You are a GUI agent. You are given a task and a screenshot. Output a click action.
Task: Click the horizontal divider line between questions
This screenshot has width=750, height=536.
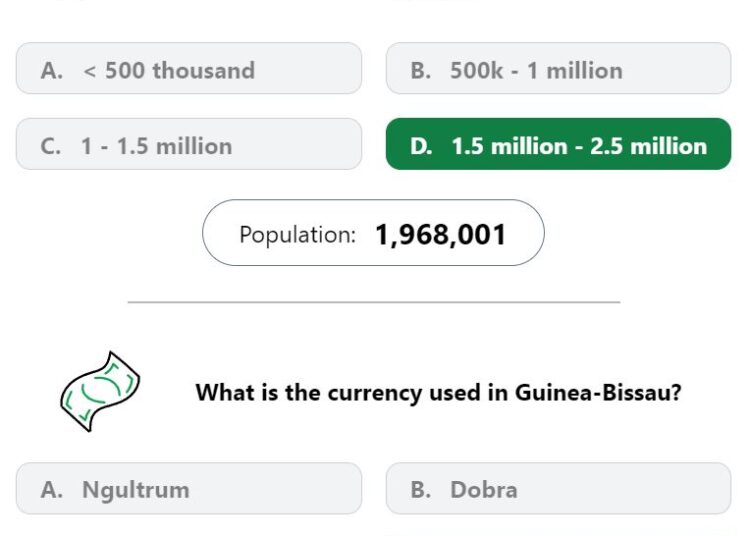tap(374, 302)
